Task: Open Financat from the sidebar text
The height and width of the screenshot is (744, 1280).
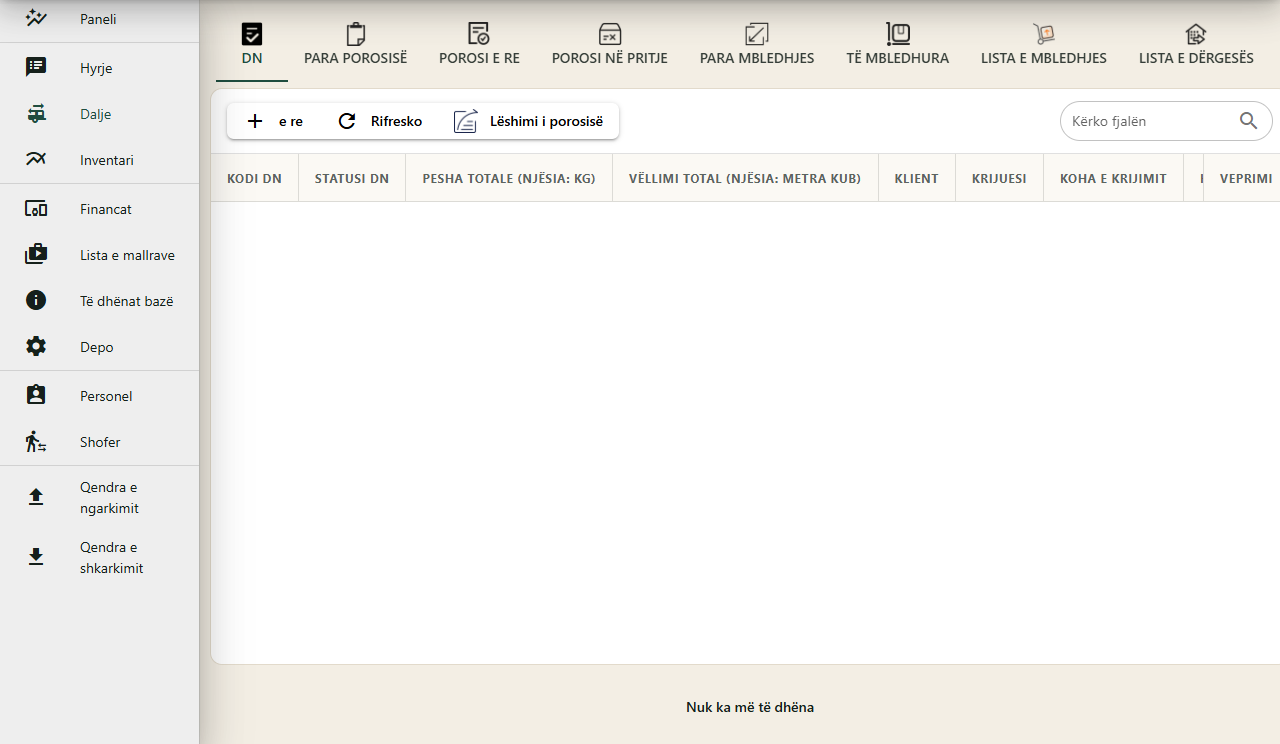Action: click(x=106, y=209)
